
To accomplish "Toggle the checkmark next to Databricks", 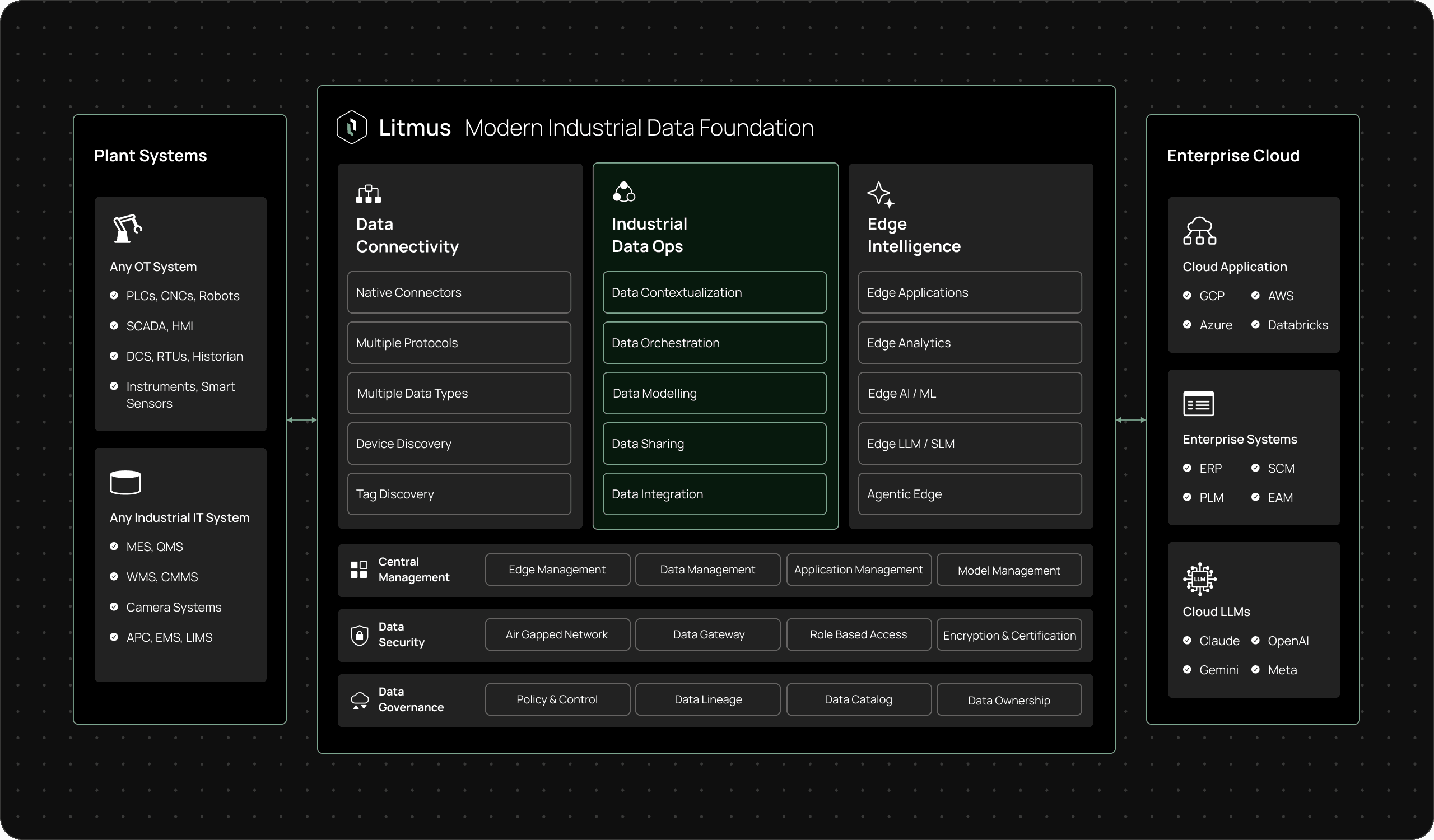I will pyautogui.click(x=1256, y=324).
